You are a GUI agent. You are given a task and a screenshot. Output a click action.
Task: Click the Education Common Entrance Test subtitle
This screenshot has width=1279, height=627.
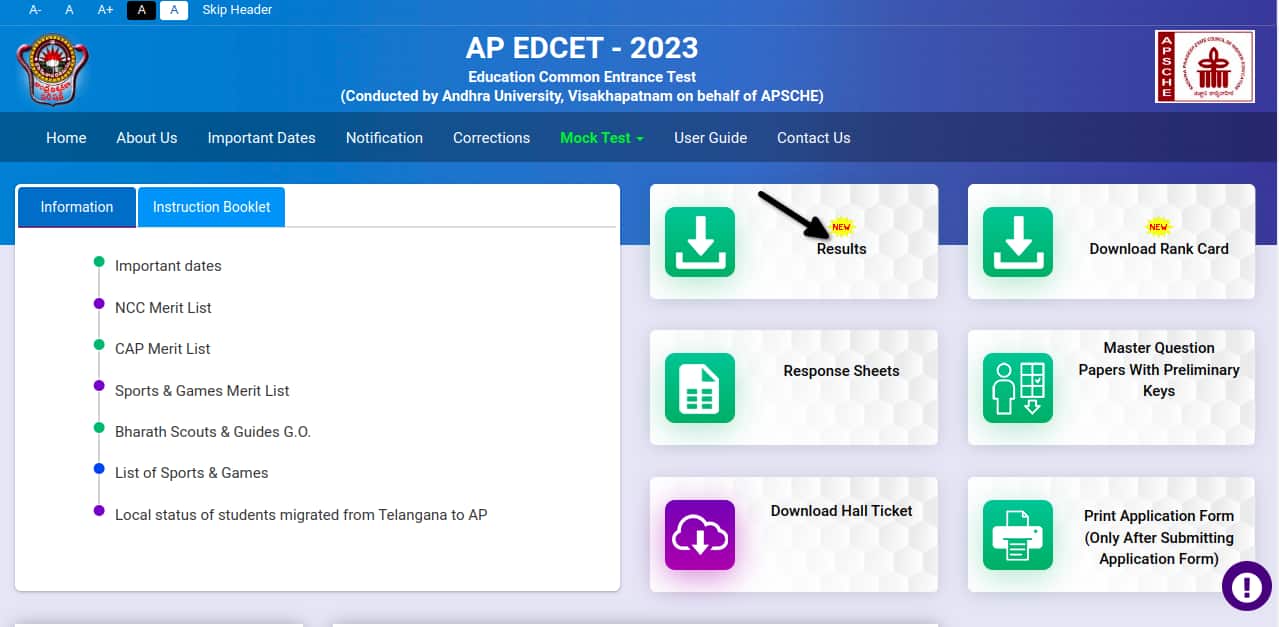pos(582,77)
